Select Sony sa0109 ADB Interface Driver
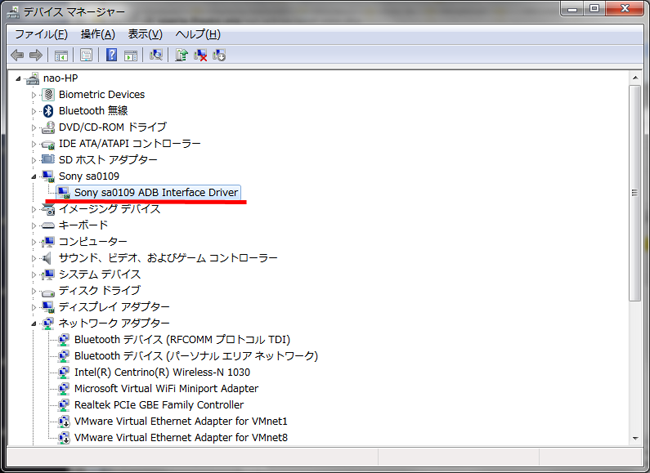The height and width of the screenshot is (473, 650). pyautogui.click(x=156, y=193)
